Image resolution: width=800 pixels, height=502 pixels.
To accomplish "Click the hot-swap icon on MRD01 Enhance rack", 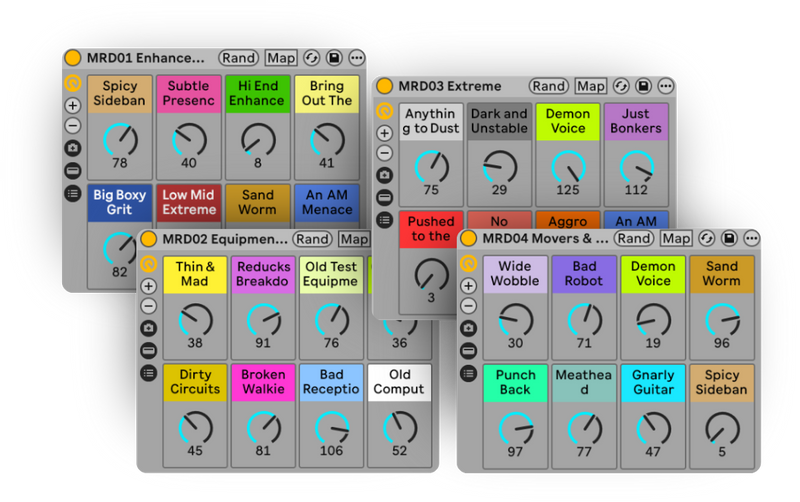I will pos(311,58).
